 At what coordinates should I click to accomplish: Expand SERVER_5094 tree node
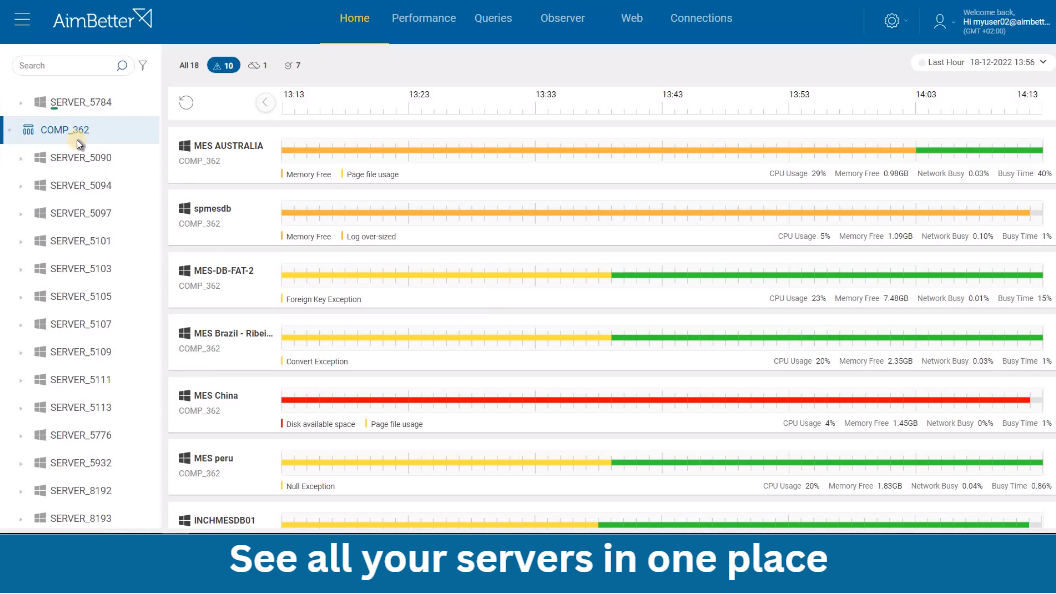pyautogui.click(x=21, y=186)
